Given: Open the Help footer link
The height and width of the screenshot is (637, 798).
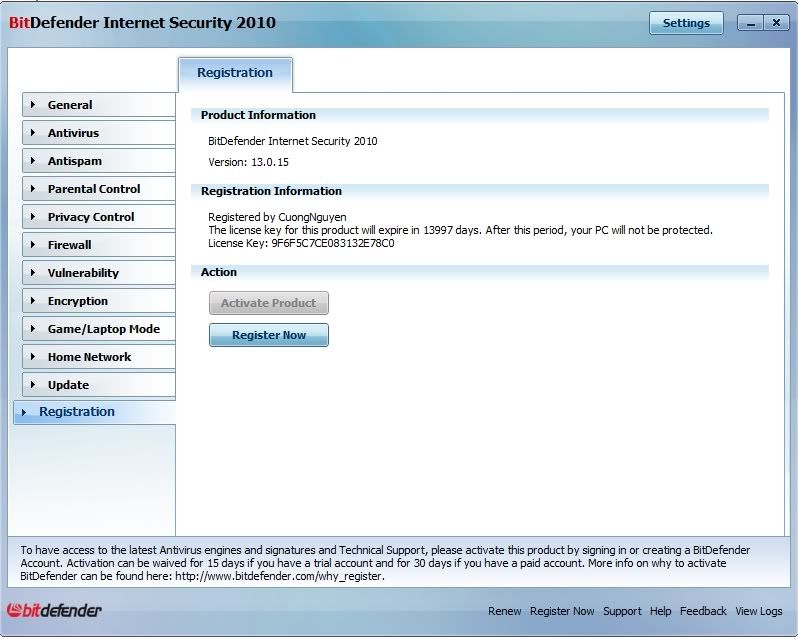Looking at the screenshot, I should coord(660,611).
